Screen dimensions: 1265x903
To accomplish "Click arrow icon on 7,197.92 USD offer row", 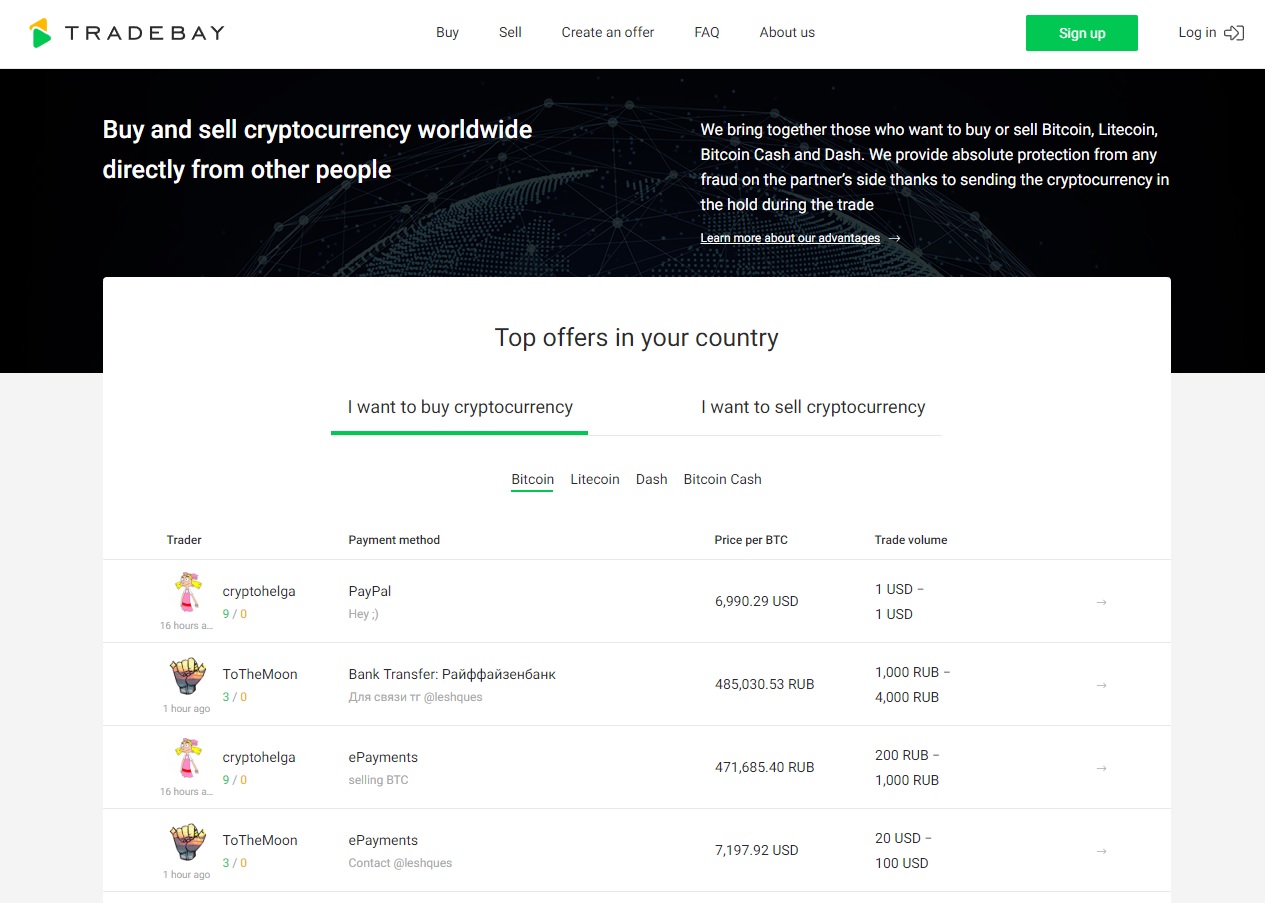I will point(1101,851).
